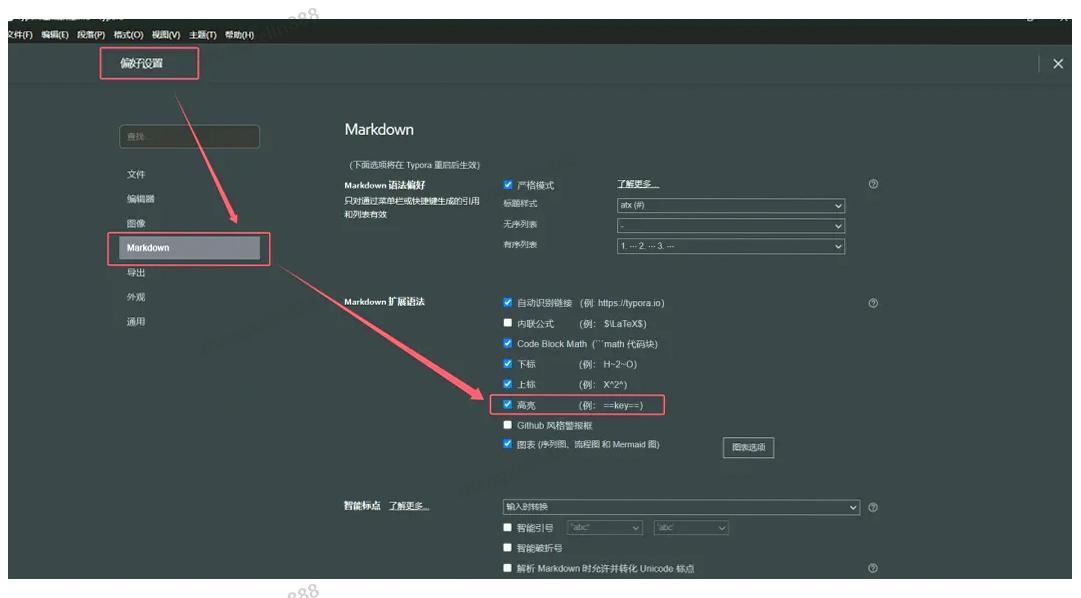Toggle the Code Block Math checkbox

pos(507,343)
